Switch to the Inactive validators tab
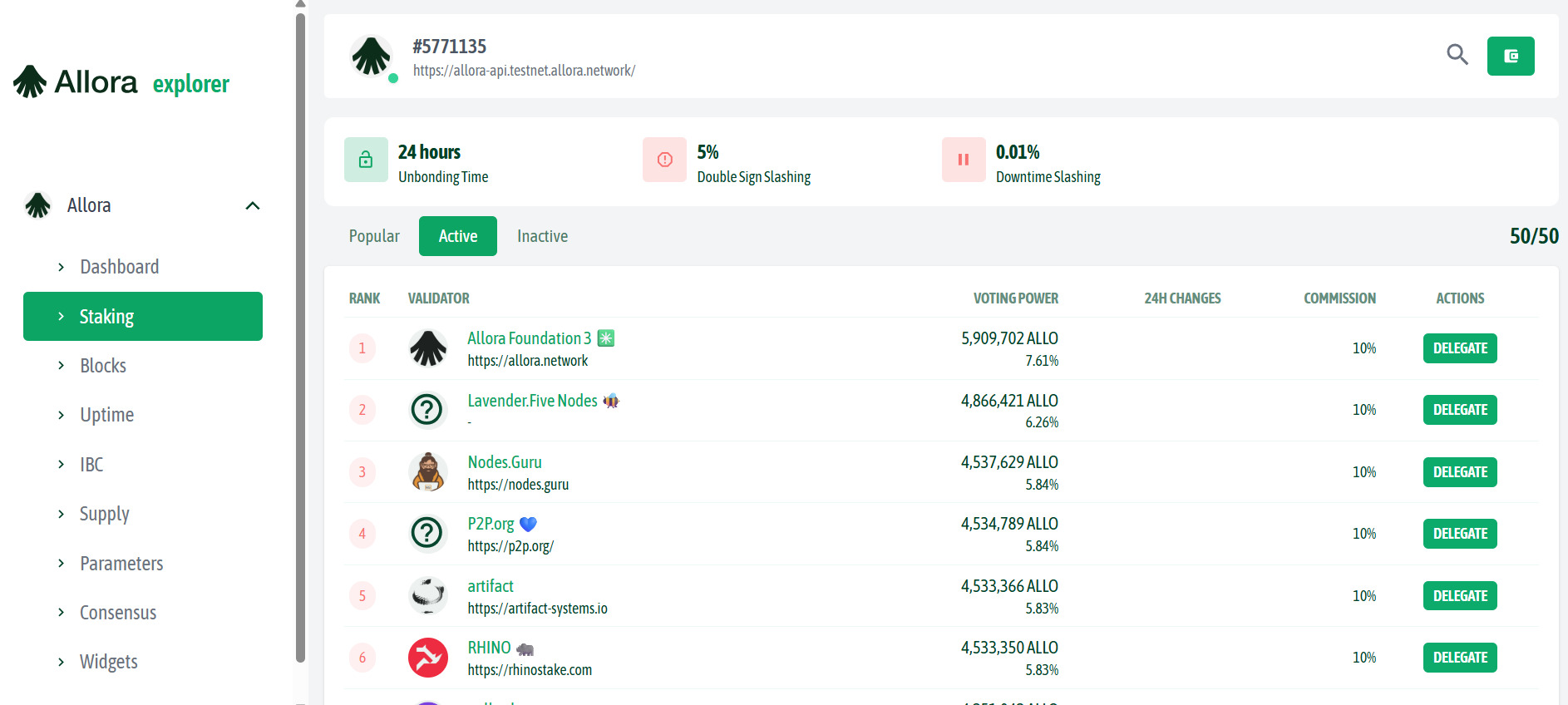The height and width of the screenshot is (705, 1568). 542,236
